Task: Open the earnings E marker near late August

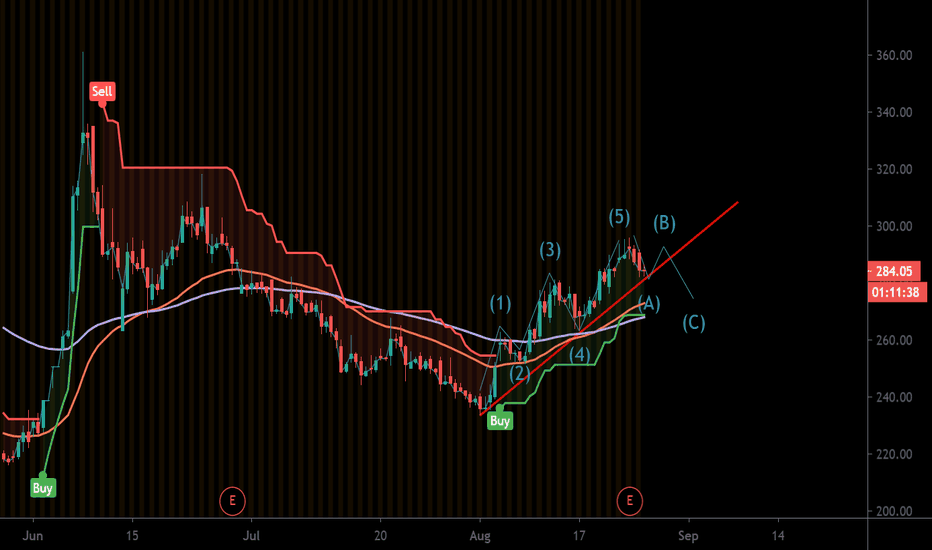Action: 629,501
